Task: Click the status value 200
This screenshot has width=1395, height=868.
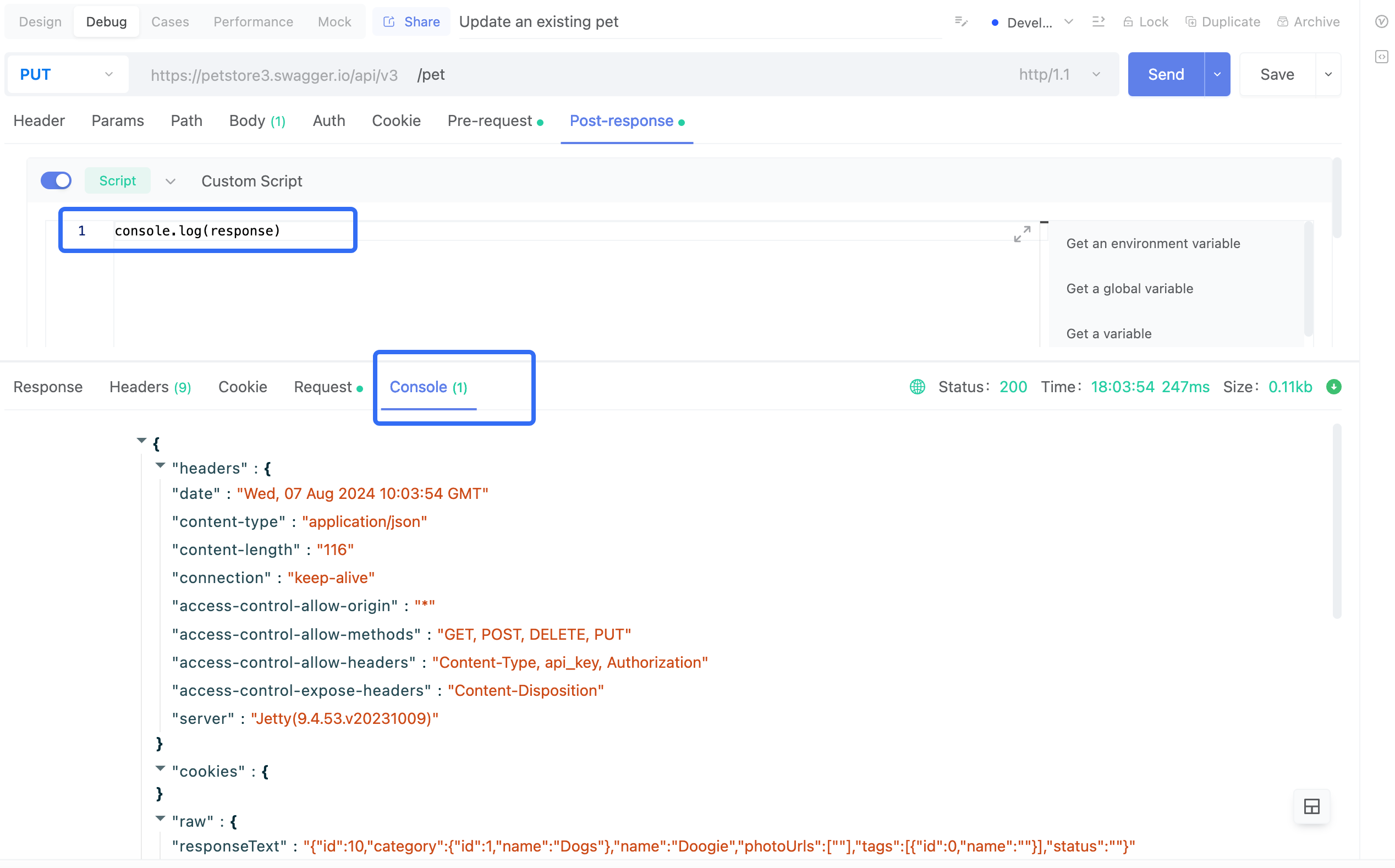Action: tap(1013, 387)
